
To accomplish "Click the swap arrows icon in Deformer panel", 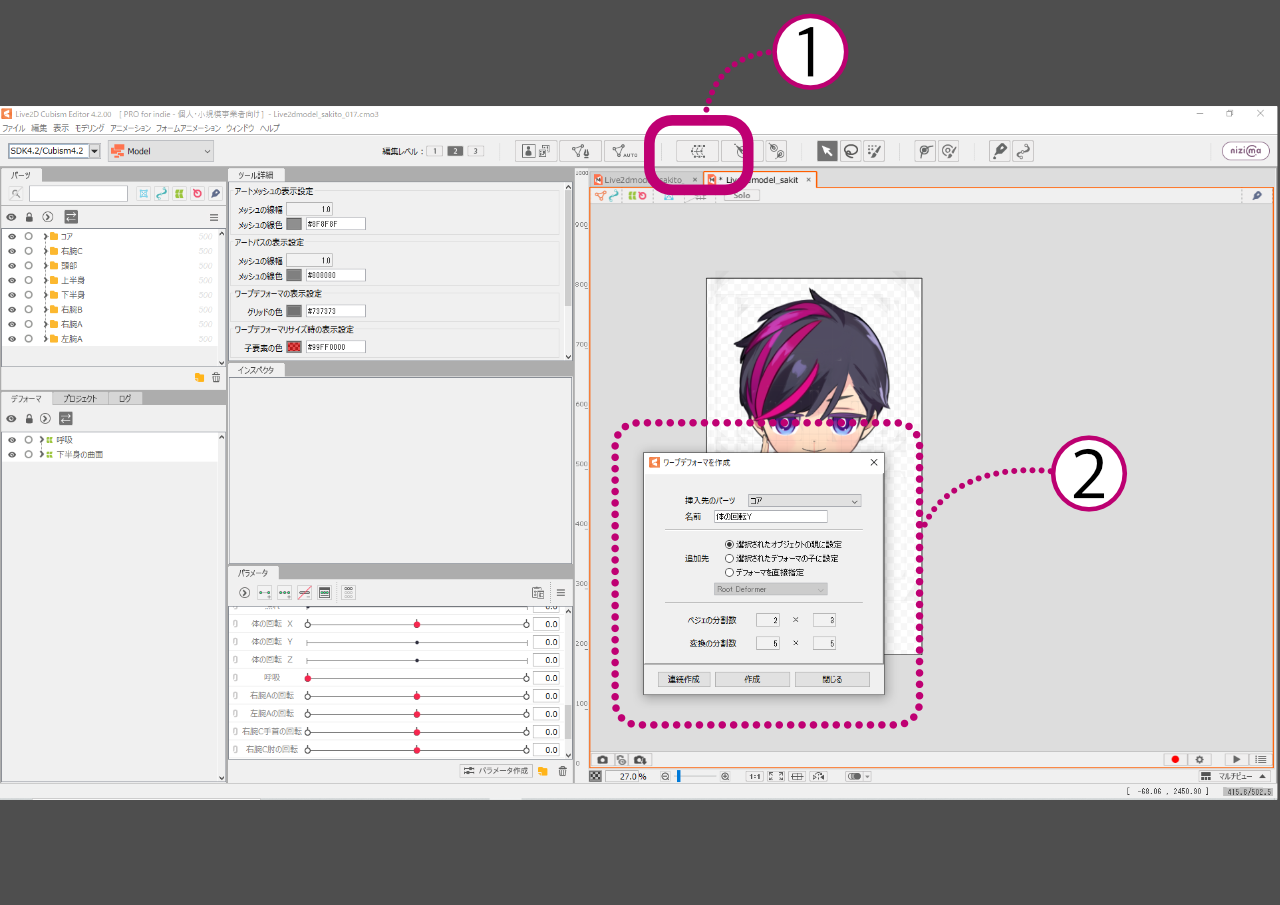I will tap(66, 418).
